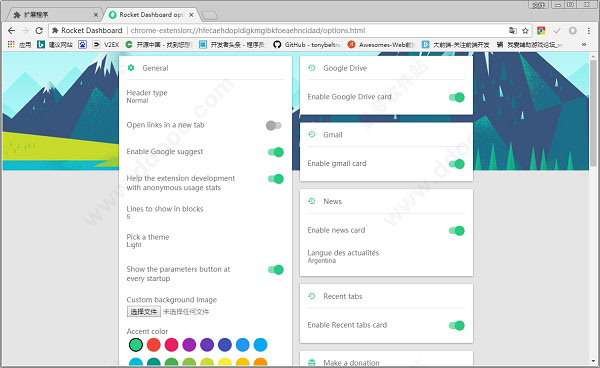This screenshot has width=600, height=368.
Task: Toggle Show the parameters button at startup
Action: click(x=276, y=270)
